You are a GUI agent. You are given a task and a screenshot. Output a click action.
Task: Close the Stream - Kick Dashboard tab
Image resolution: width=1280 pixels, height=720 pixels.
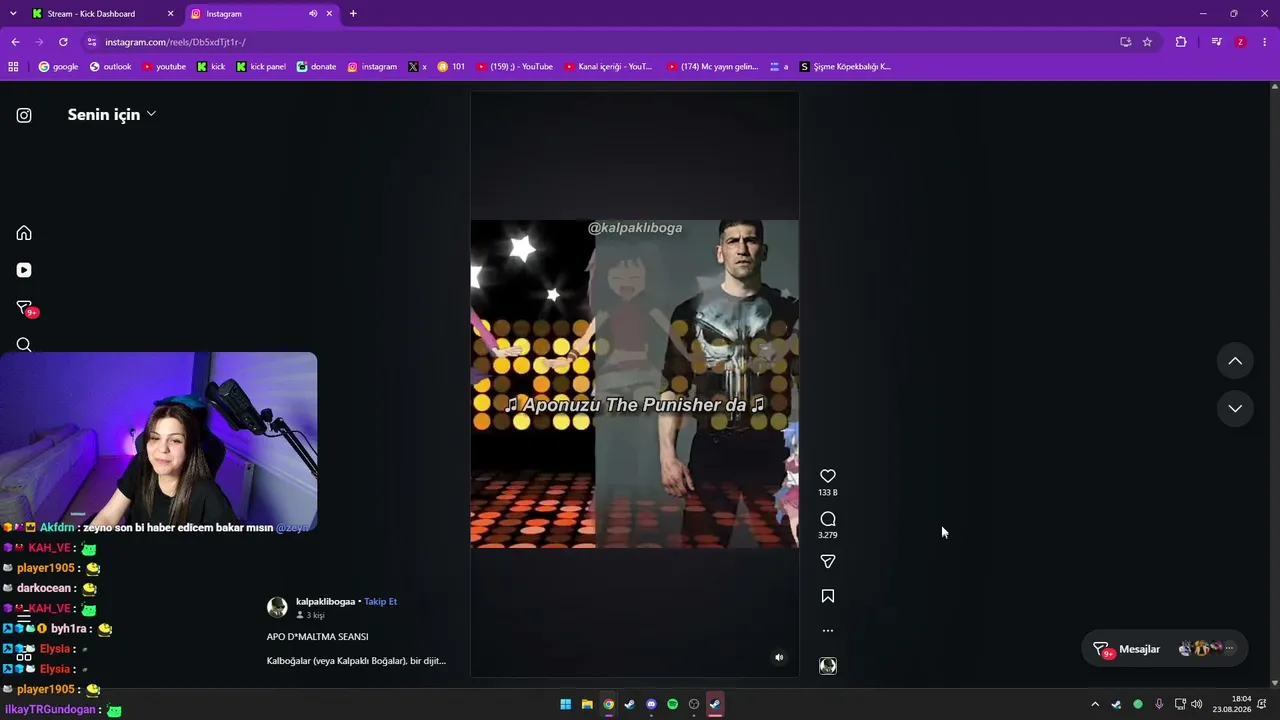170,14
